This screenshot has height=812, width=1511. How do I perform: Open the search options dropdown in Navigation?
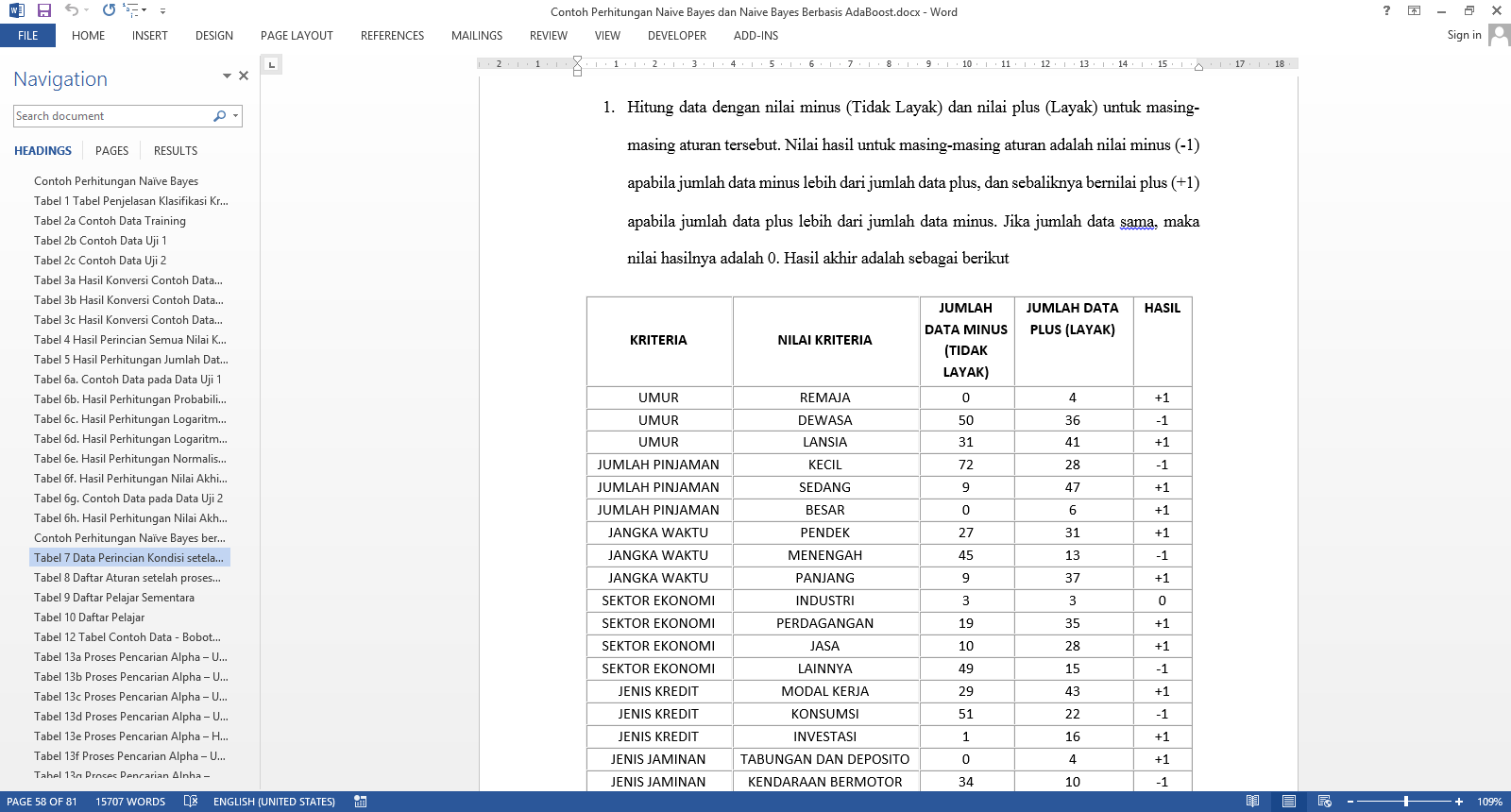pos(235,116)
